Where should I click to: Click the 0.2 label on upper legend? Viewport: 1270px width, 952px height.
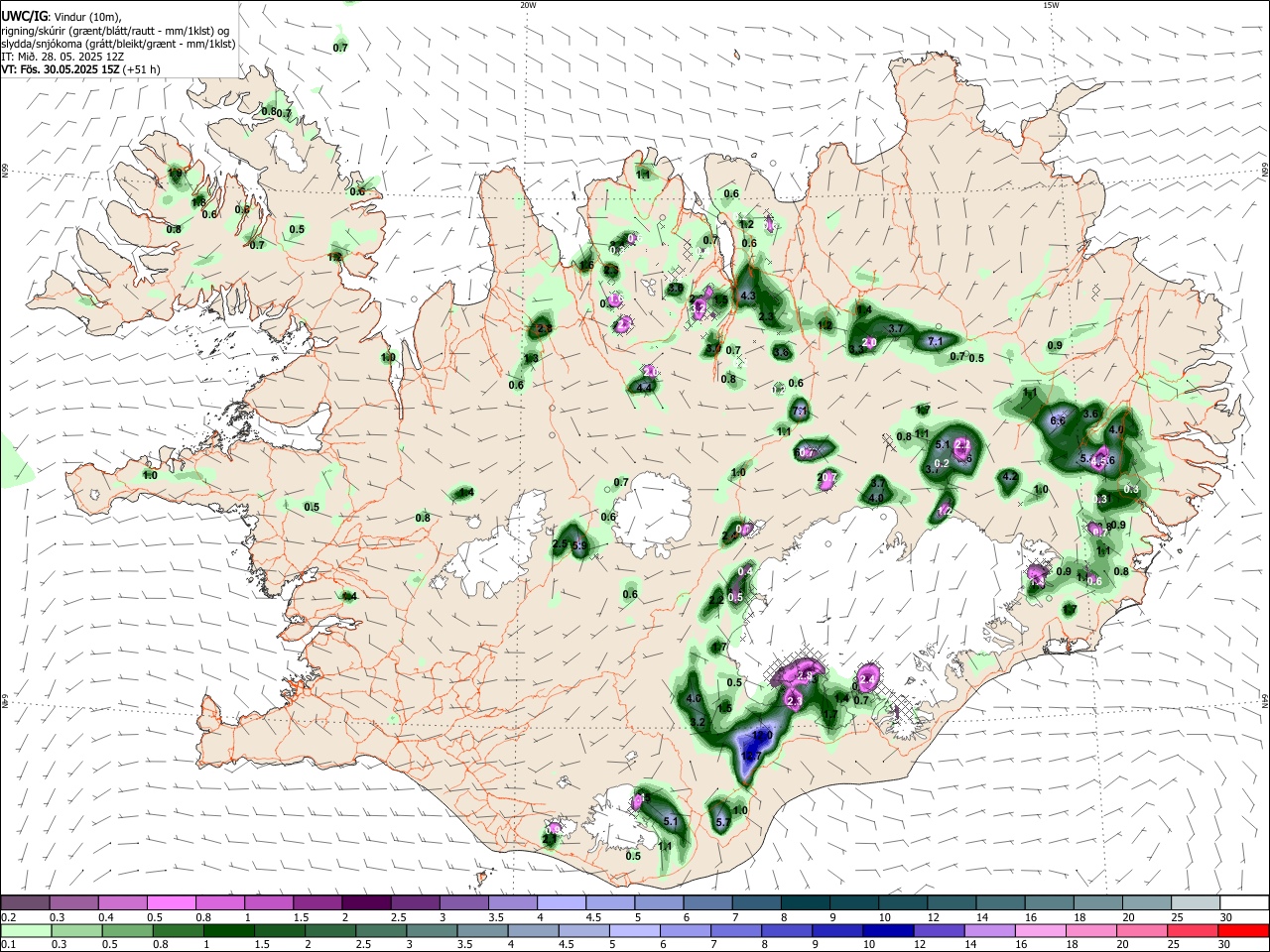8,917
